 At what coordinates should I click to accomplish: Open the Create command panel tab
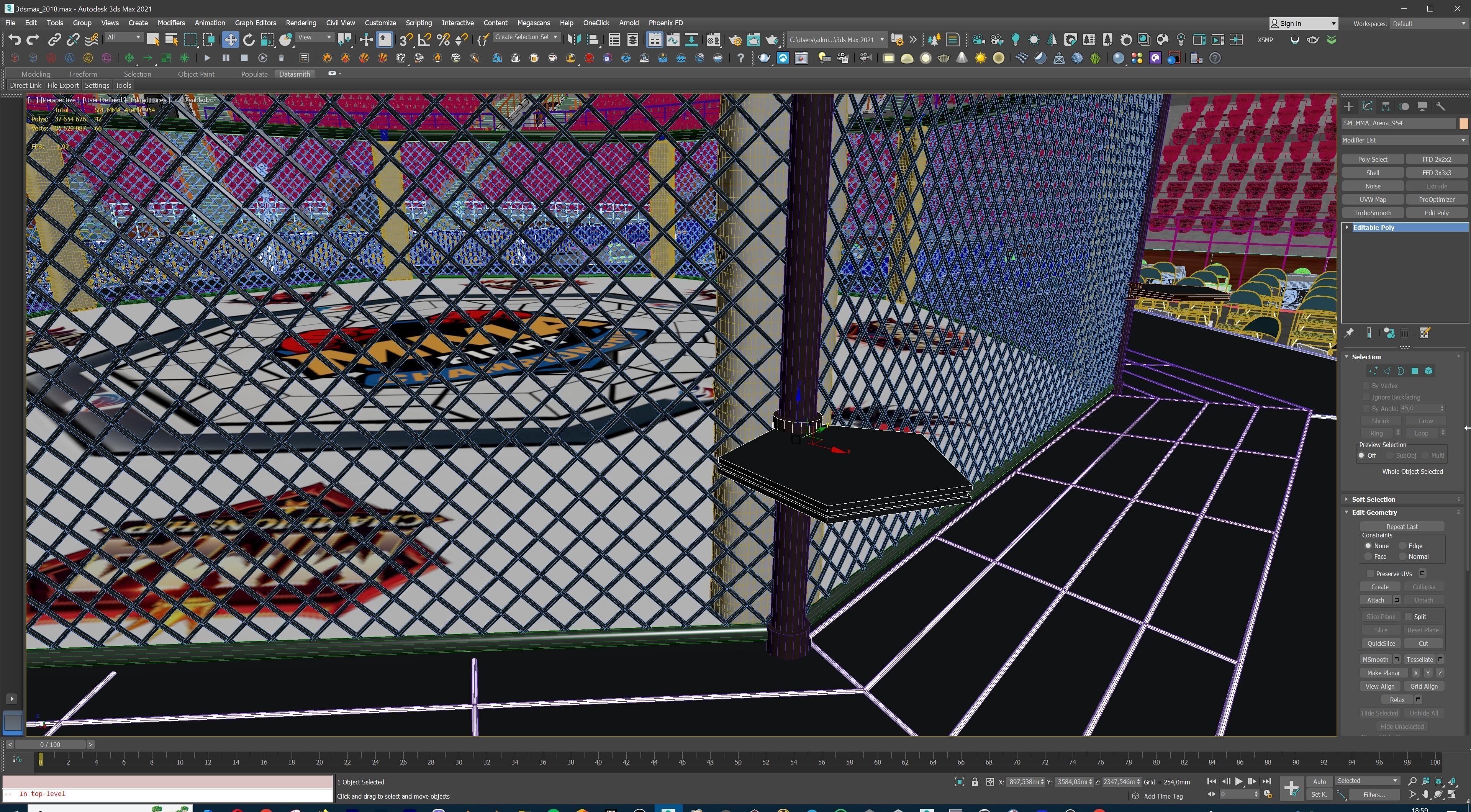tap(1349, 107)
